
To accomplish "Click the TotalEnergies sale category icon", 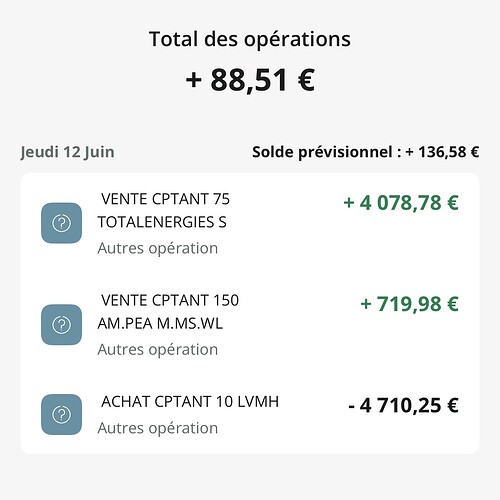I will click(x=61, y=223).
